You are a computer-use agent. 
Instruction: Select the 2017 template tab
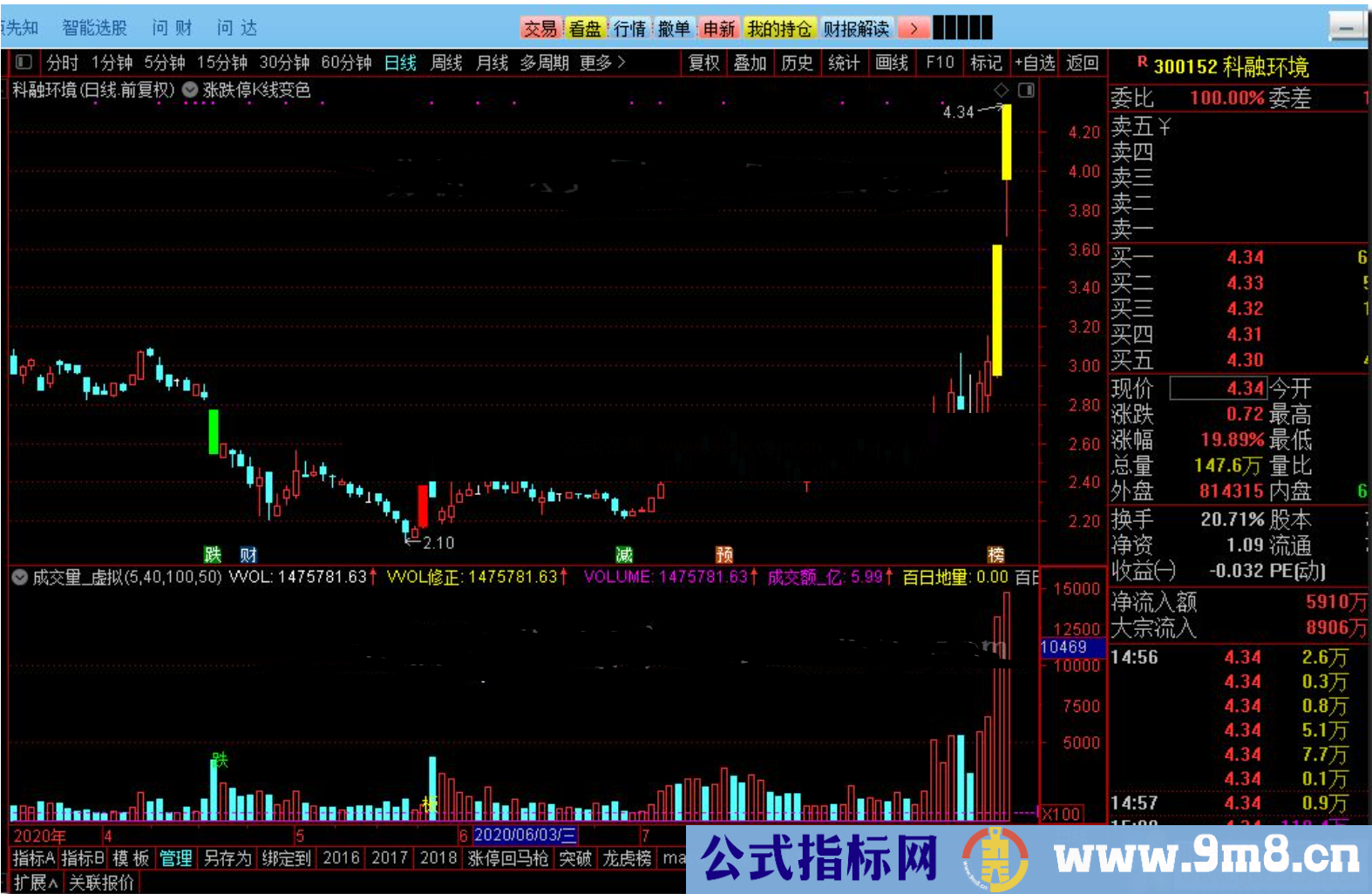[390, 858]
